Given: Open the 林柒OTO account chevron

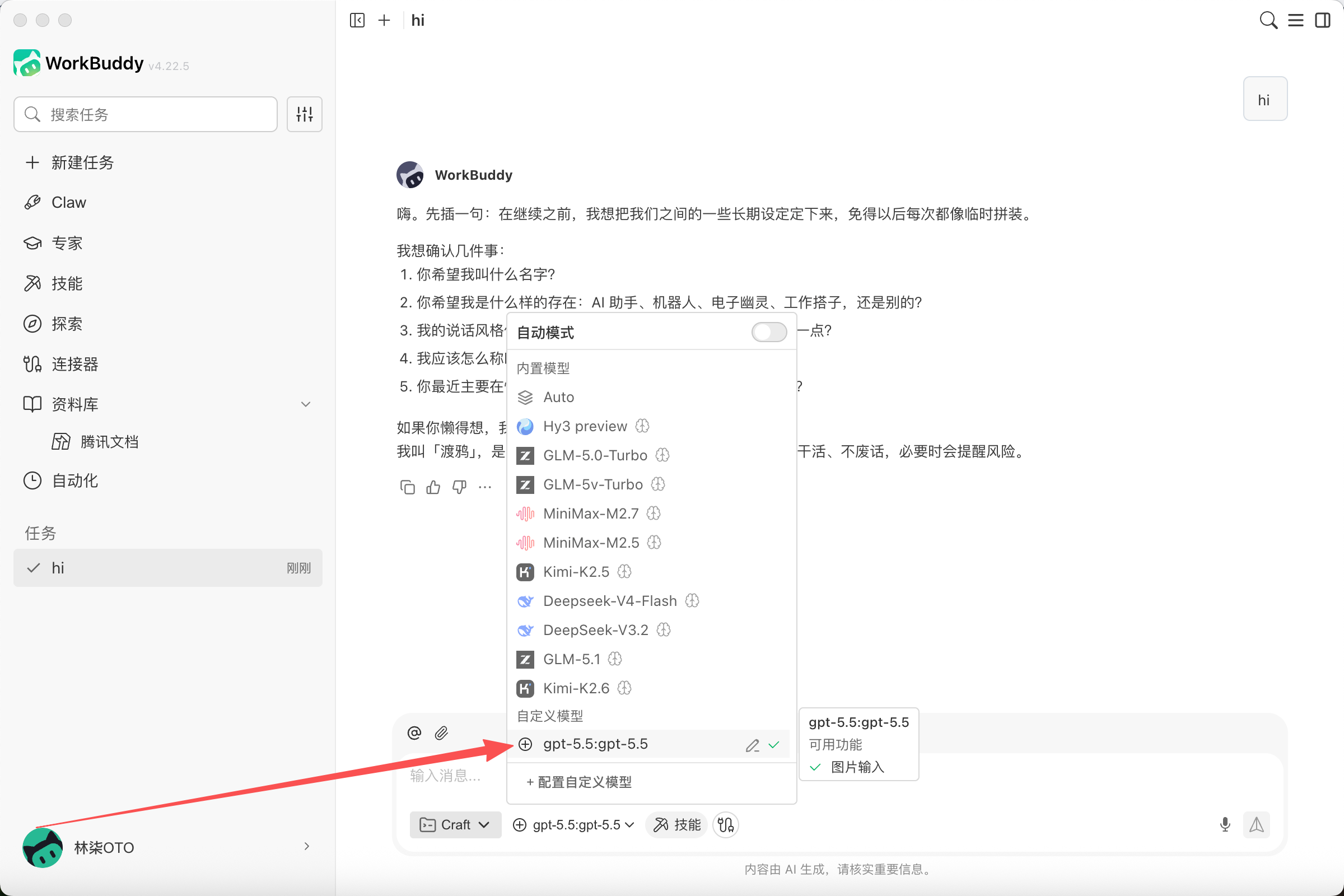Looking at the screenshot, I should point(307,847).
